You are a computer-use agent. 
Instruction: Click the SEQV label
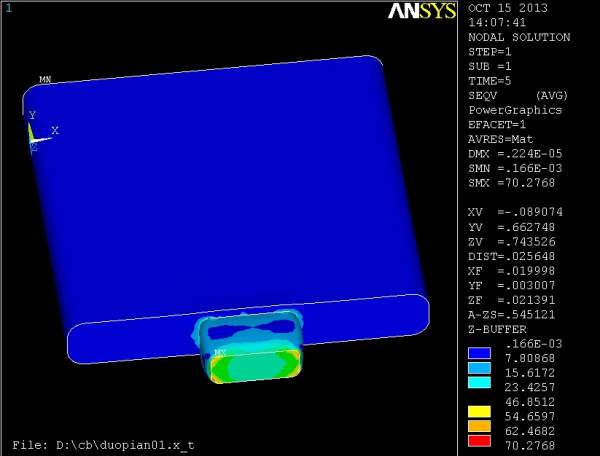pyautogui.click(x=483, y=96)
